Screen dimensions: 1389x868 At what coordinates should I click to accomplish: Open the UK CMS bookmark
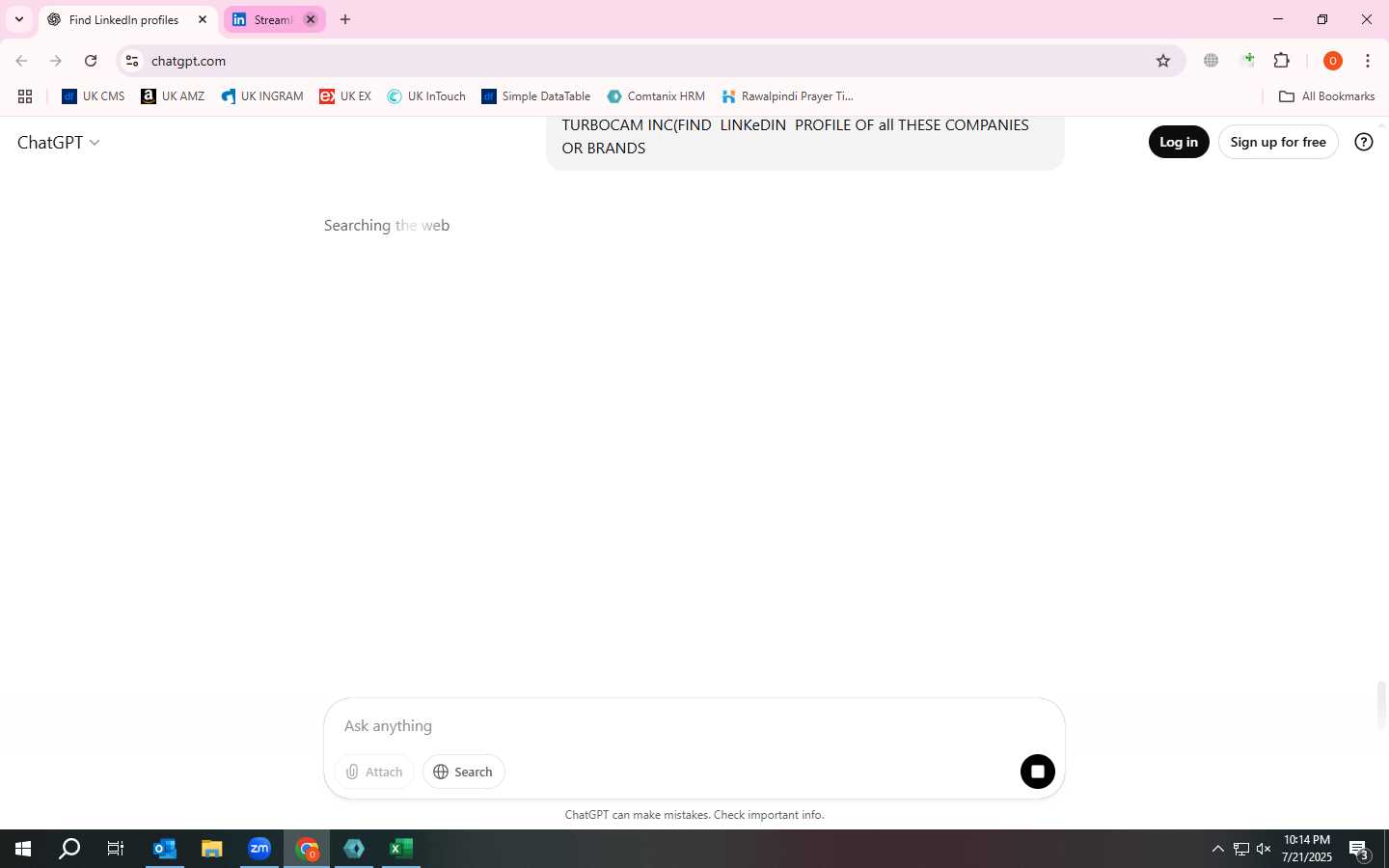(x=94, y=96)
